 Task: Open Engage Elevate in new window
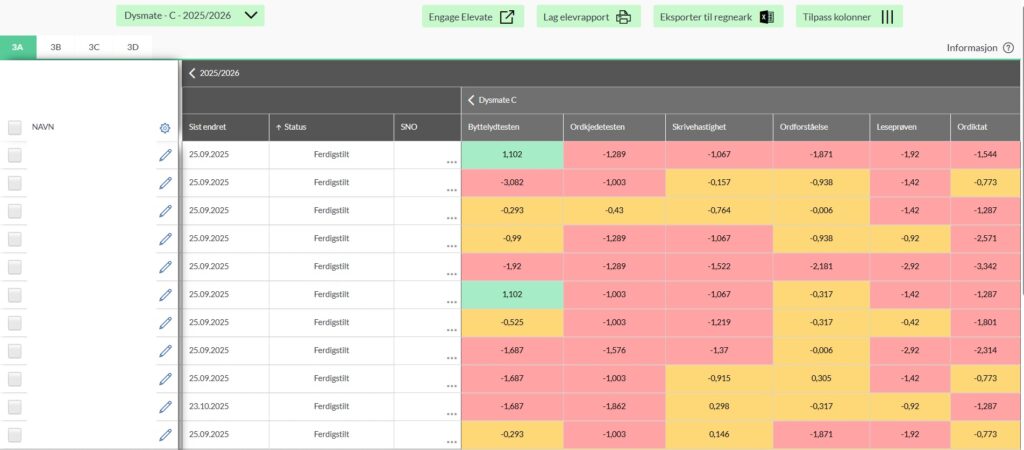coord(472,17)
